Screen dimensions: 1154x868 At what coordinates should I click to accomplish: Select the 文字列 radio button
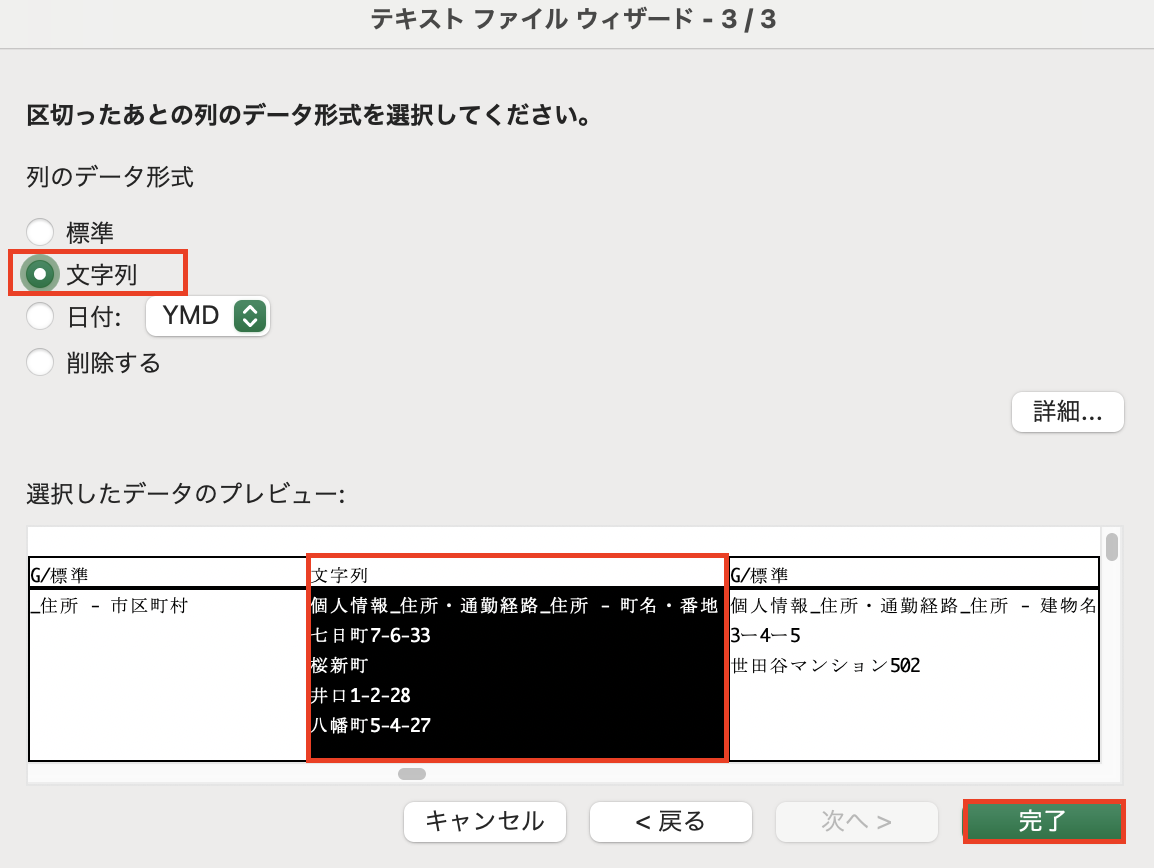pyautogui.click(x=40, y=273)
